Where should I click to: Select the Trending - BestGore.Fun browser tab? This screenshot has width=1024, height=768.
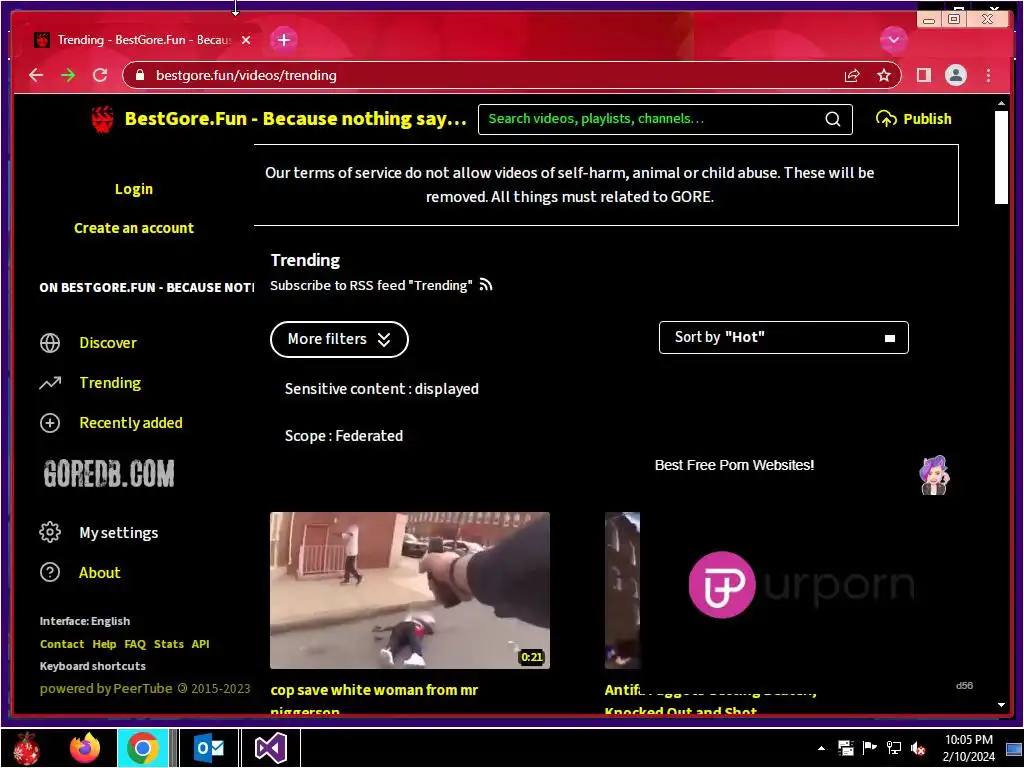[142, 40]
